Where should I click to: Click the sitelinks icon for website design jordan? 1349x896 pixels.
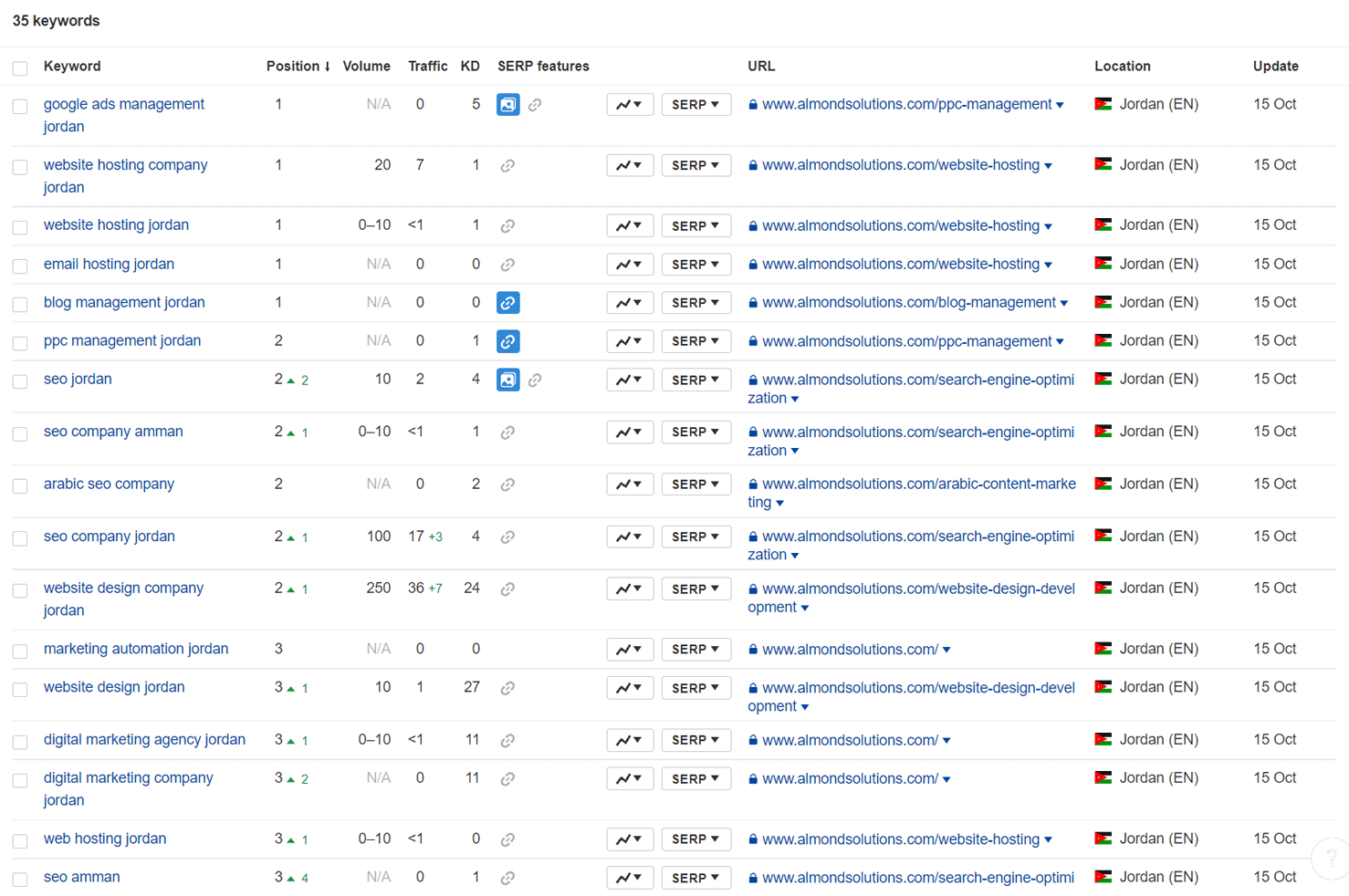(507, 688)
